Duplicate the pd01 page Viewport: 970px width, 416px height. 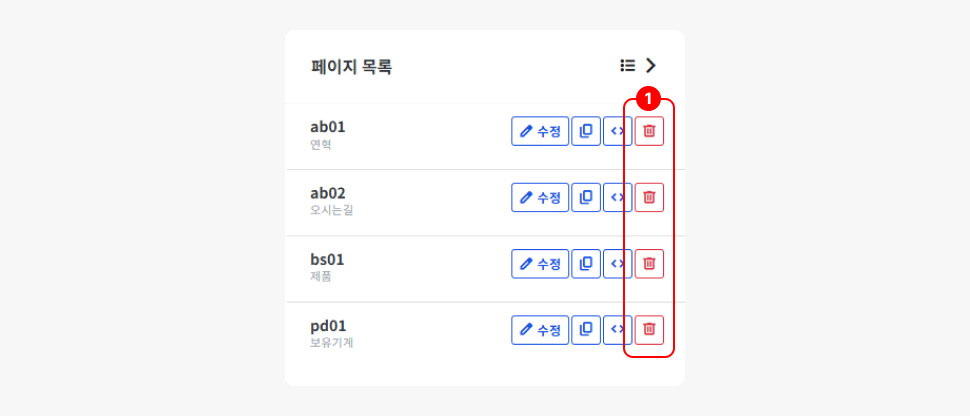(x=586, y=329)
